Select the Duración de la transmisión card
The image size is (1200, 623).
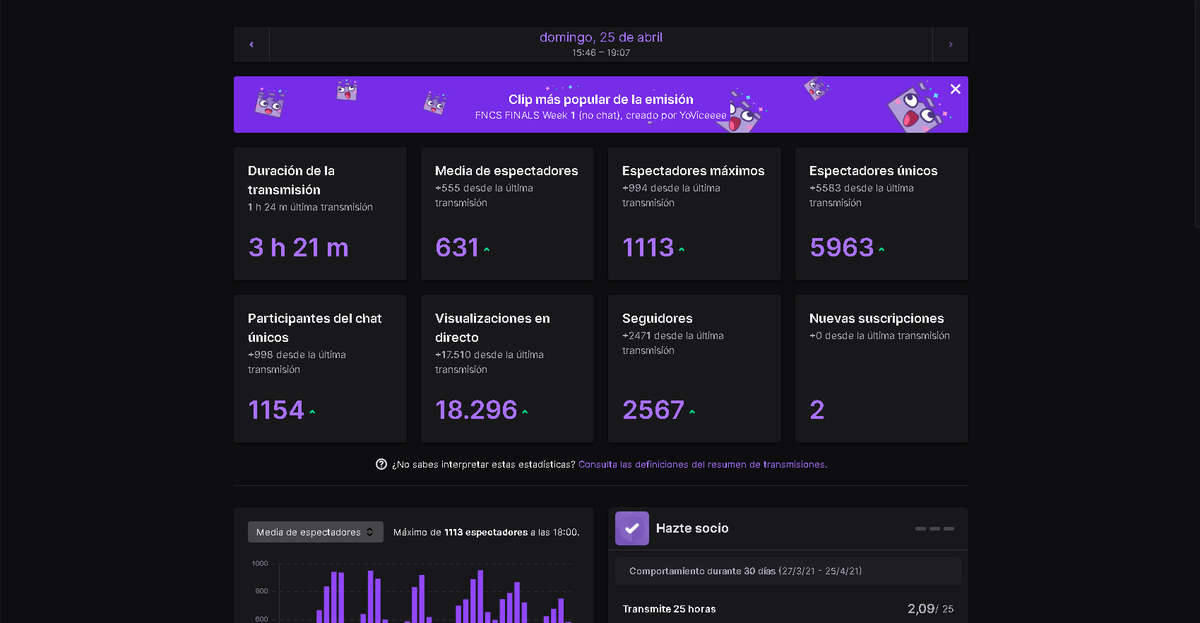coord(320,214)
